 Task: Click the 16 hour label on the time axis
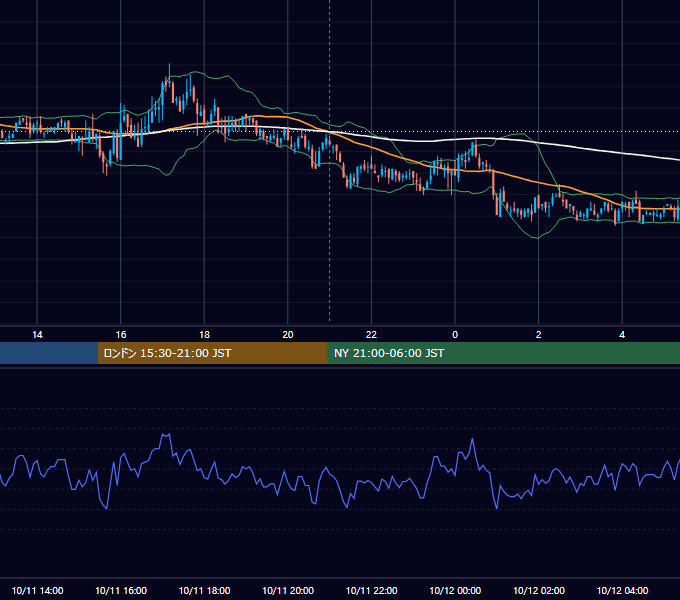tap(121, 335)
